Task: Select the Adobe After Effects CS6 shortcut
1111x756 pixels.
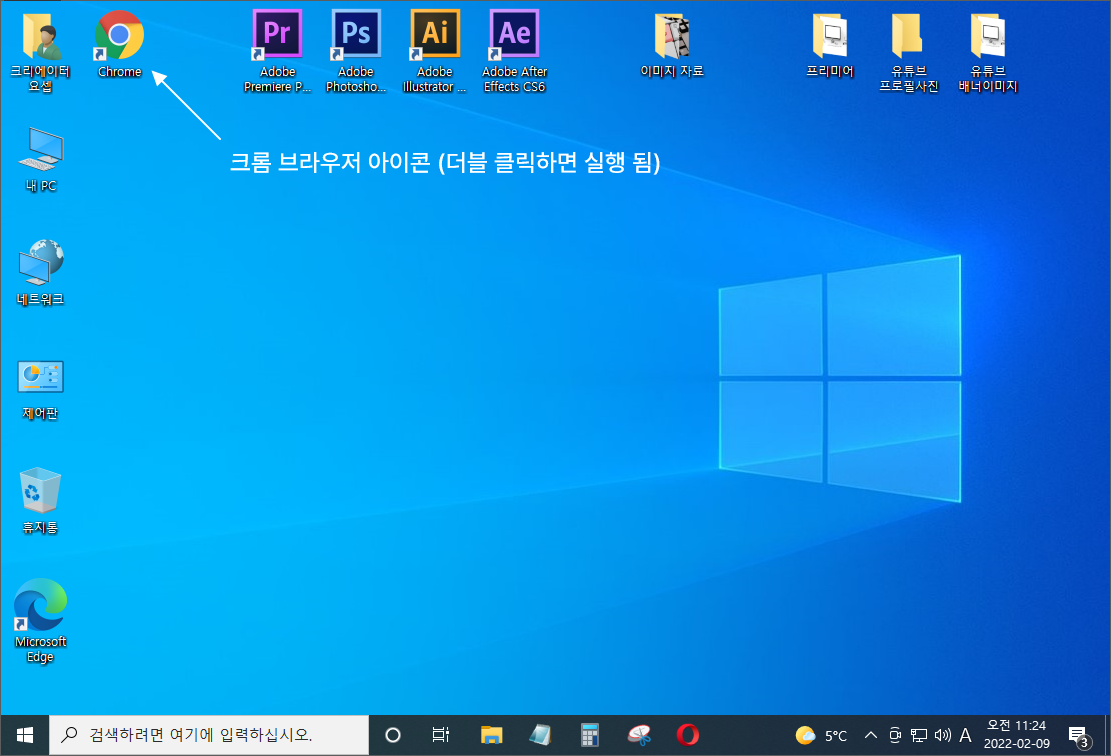Action: coord(514,52)
